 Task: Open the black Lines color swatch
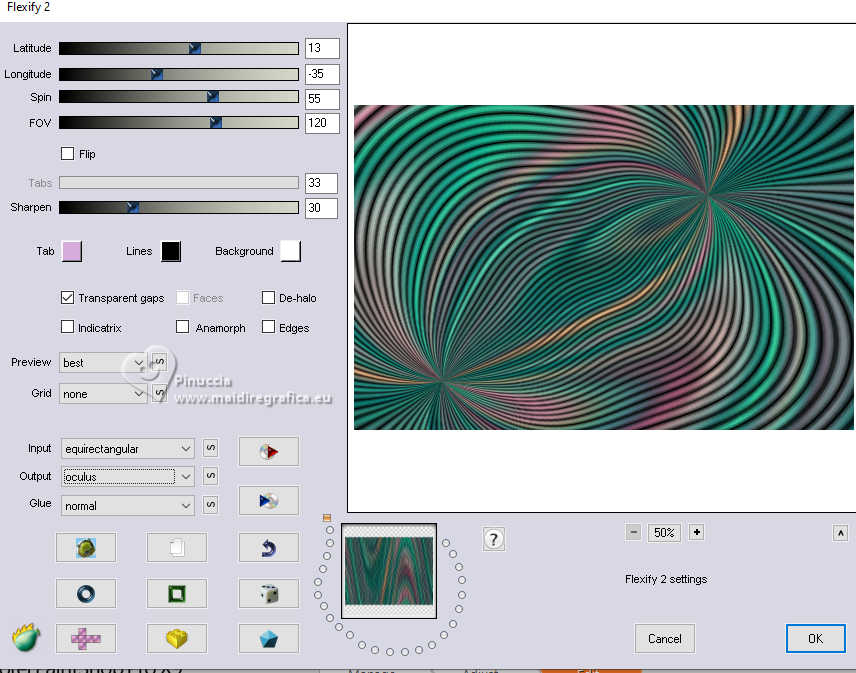(x=171, y=251)
